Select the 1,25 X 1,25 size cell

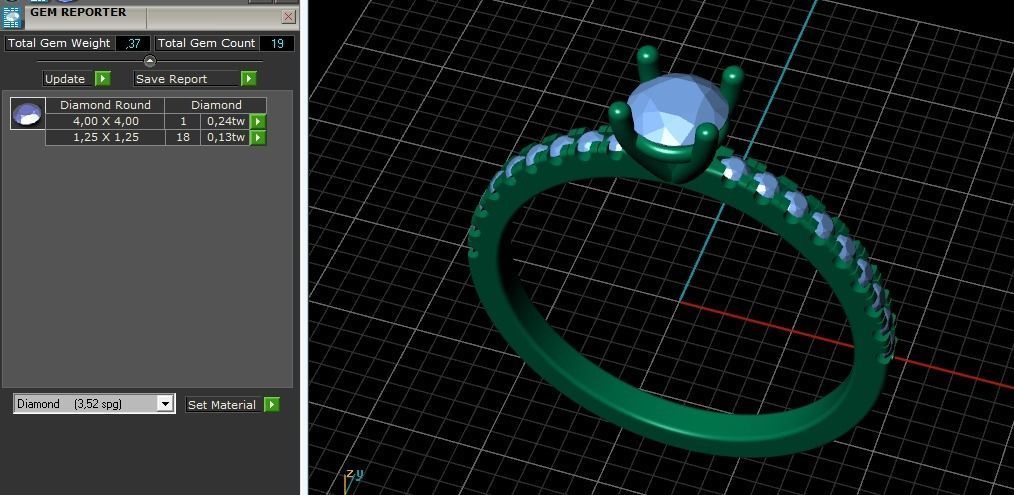105,137
